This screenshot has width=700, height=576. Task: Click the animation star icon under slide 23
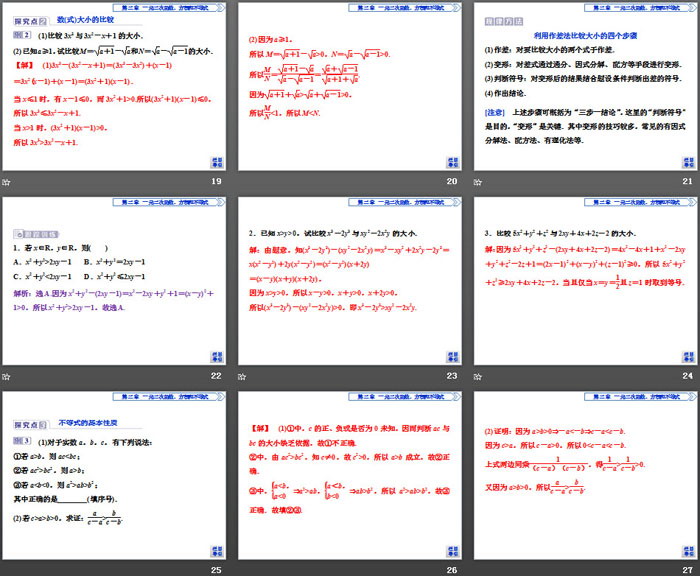pos(241,376)
